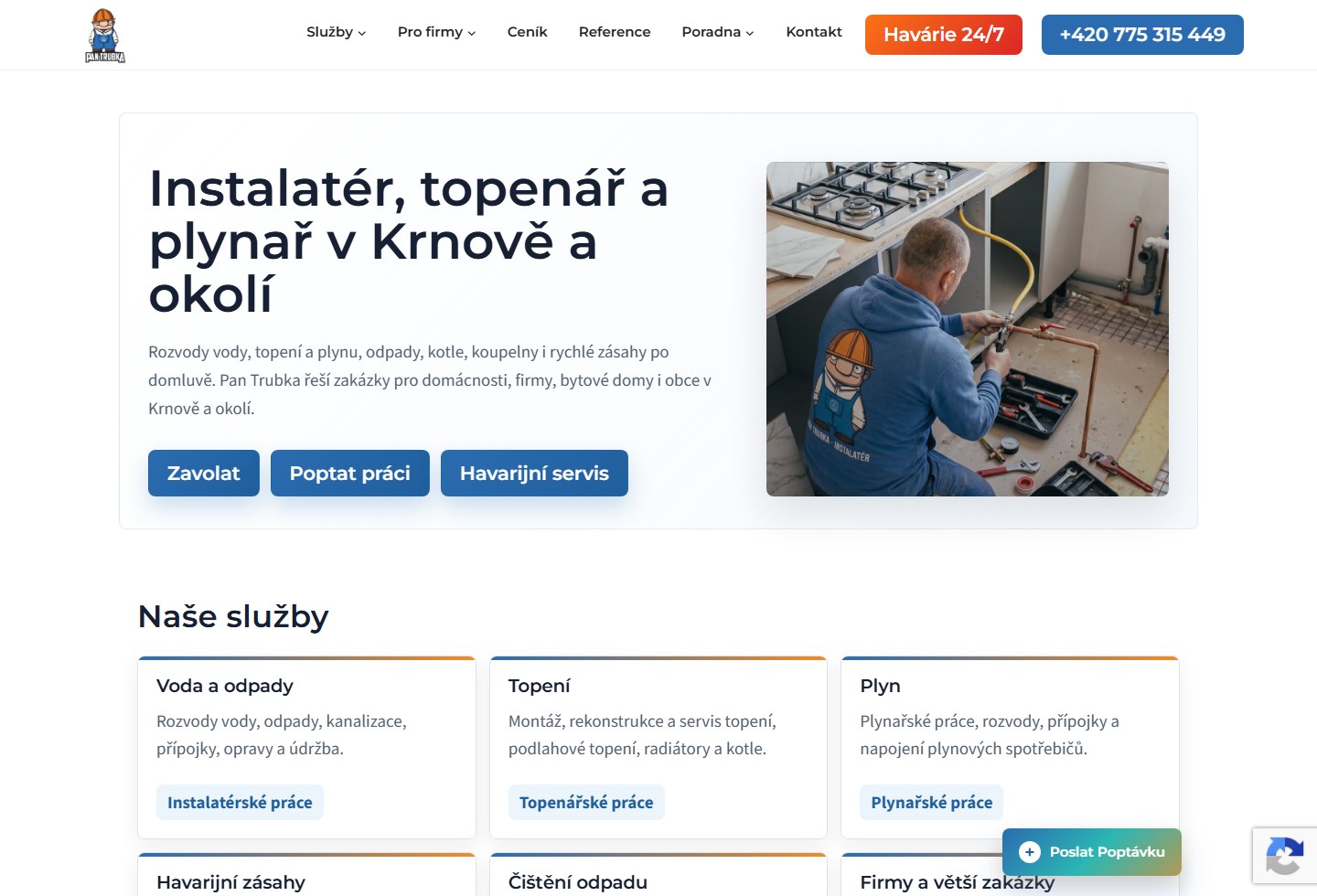Open Havarijní servis from hero section

pos(534,473)
